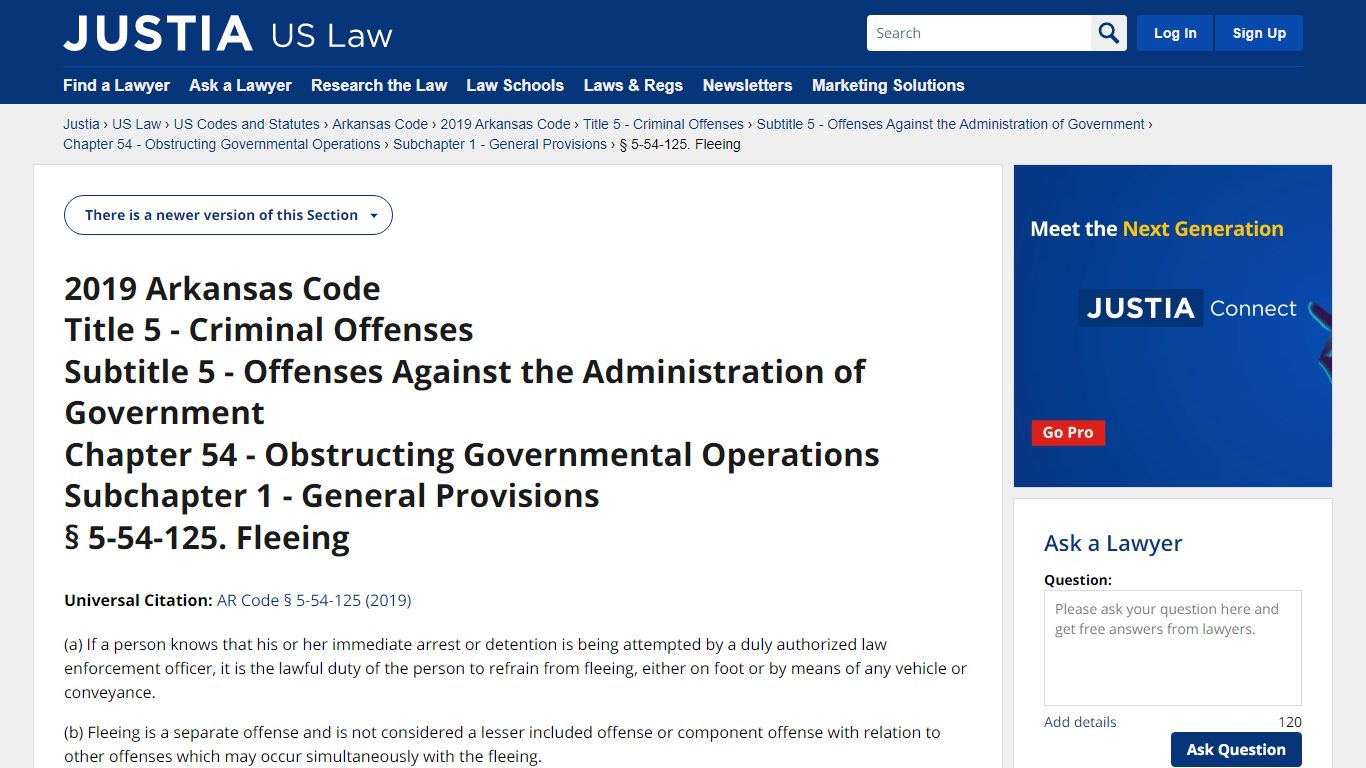Click the Log In button
This screenshot has height=768, width=1366.
click(1175, 33)
